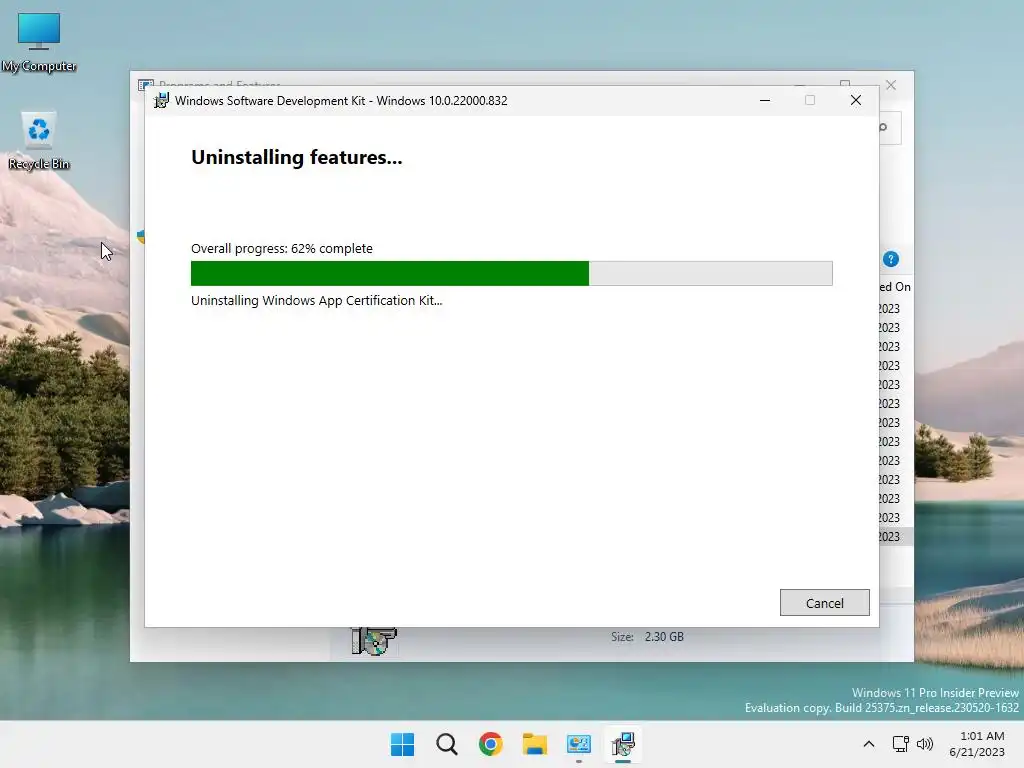1024x768 pixels.
Task: Click the SDK installer title bar icon
Action: pyautogui.click(x=161, y=101)
